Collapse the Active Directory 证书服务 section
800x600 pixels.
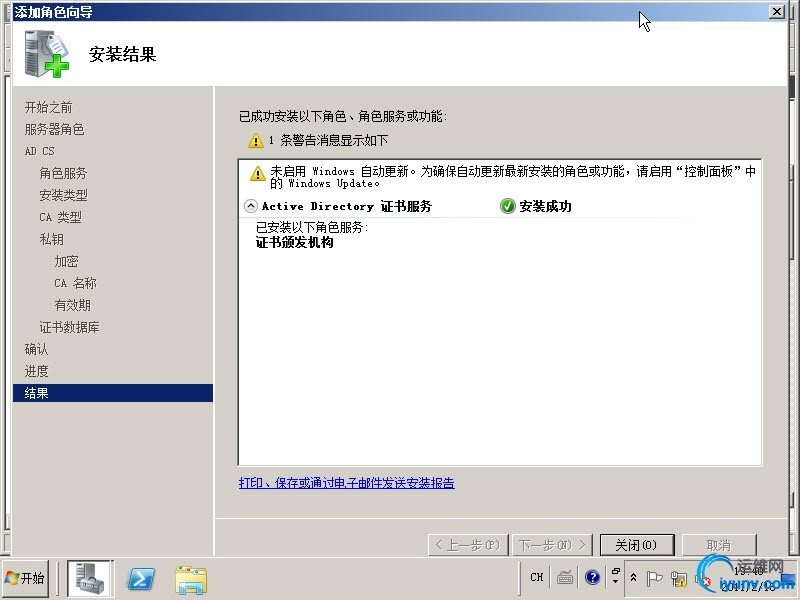[x=251, y=206]
